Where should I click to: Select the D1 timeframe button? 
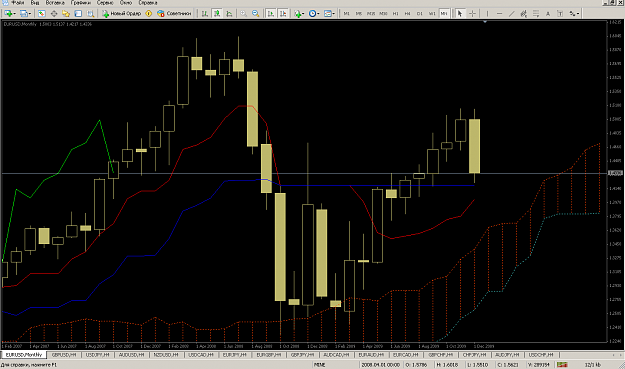pos(420,14)
